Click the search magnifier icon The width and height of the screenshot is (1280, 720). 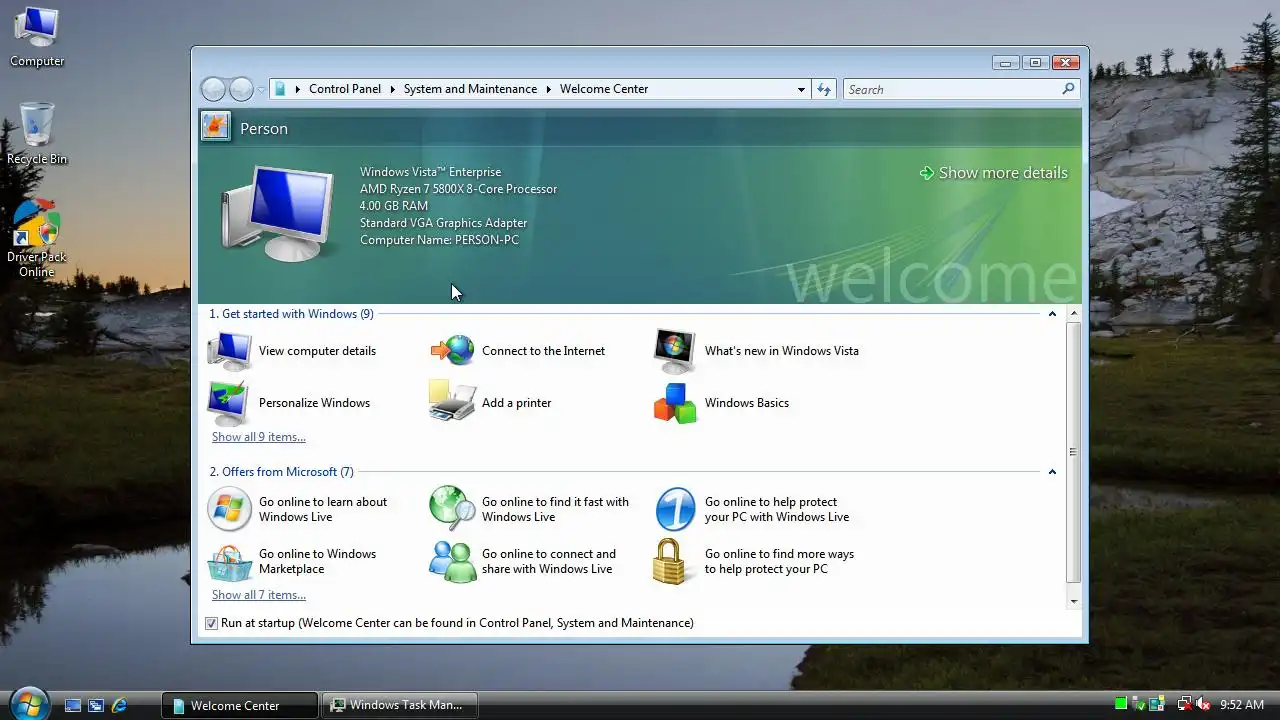click(x=1068, y=89)
